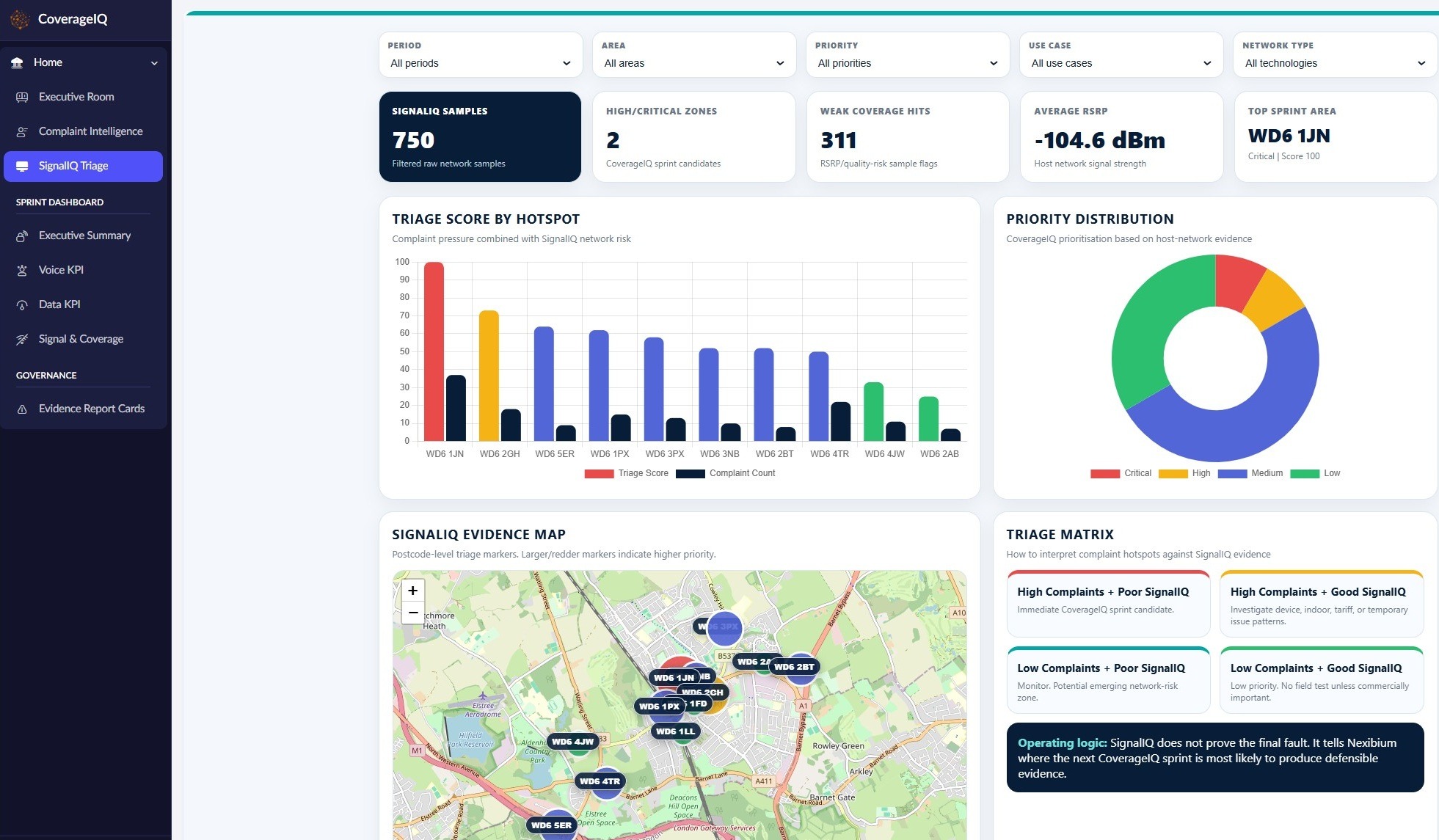This screenshot has height=840, width=1439.
Task: Click the CoverageIQ brand title
Action: click(73, 20)
